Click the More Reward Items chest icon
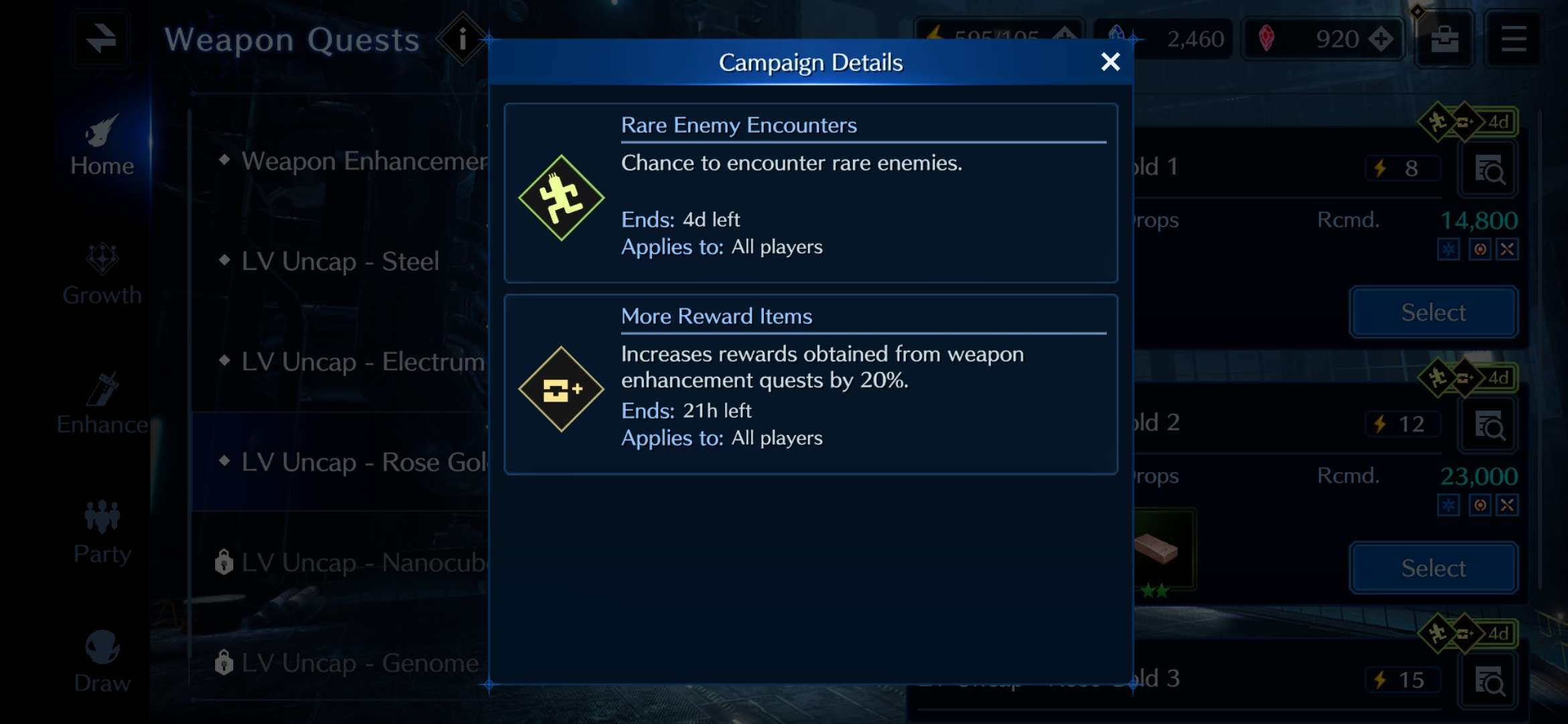 [561, 389]
